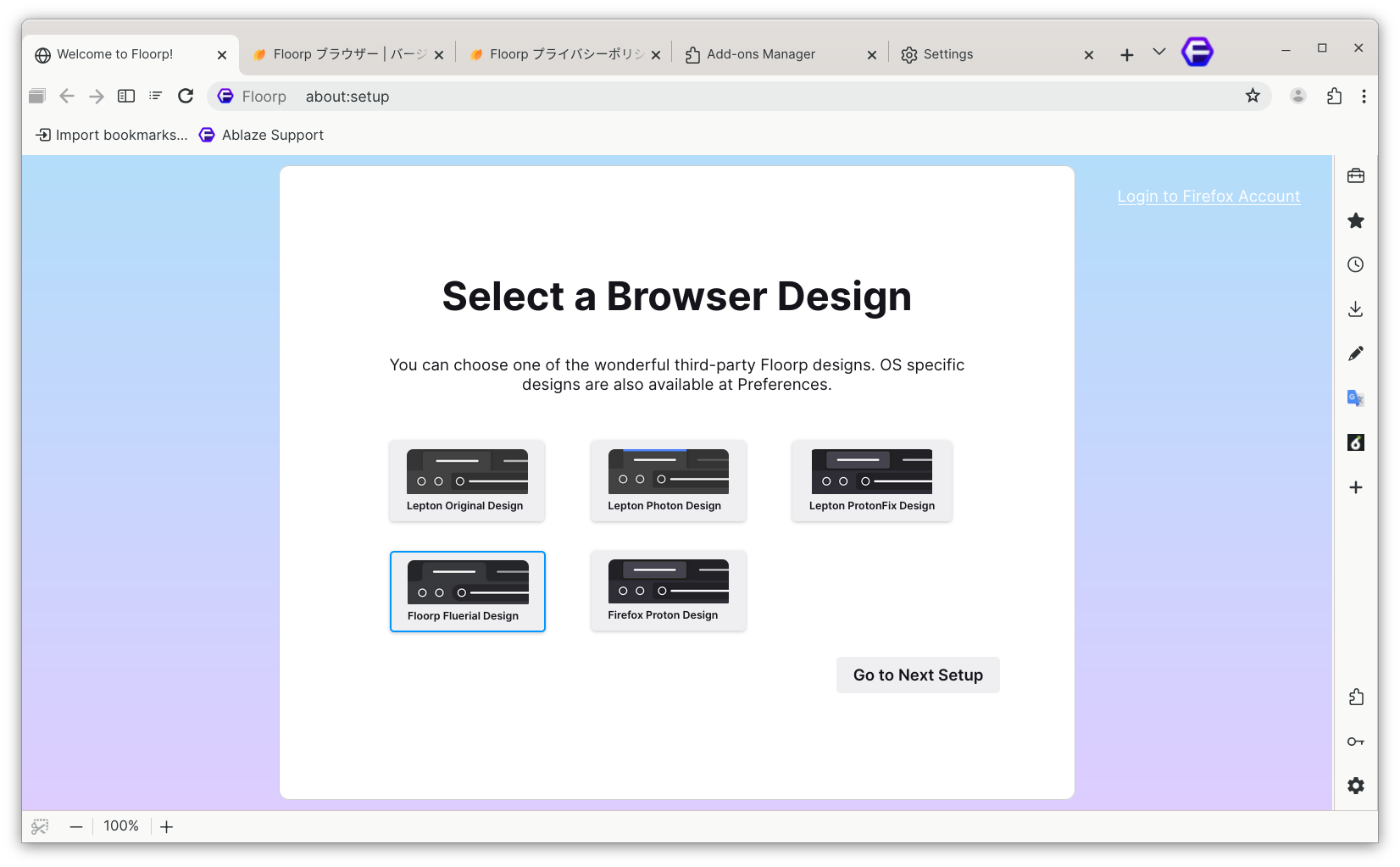Open the list all tabs dropdown

1158,53
